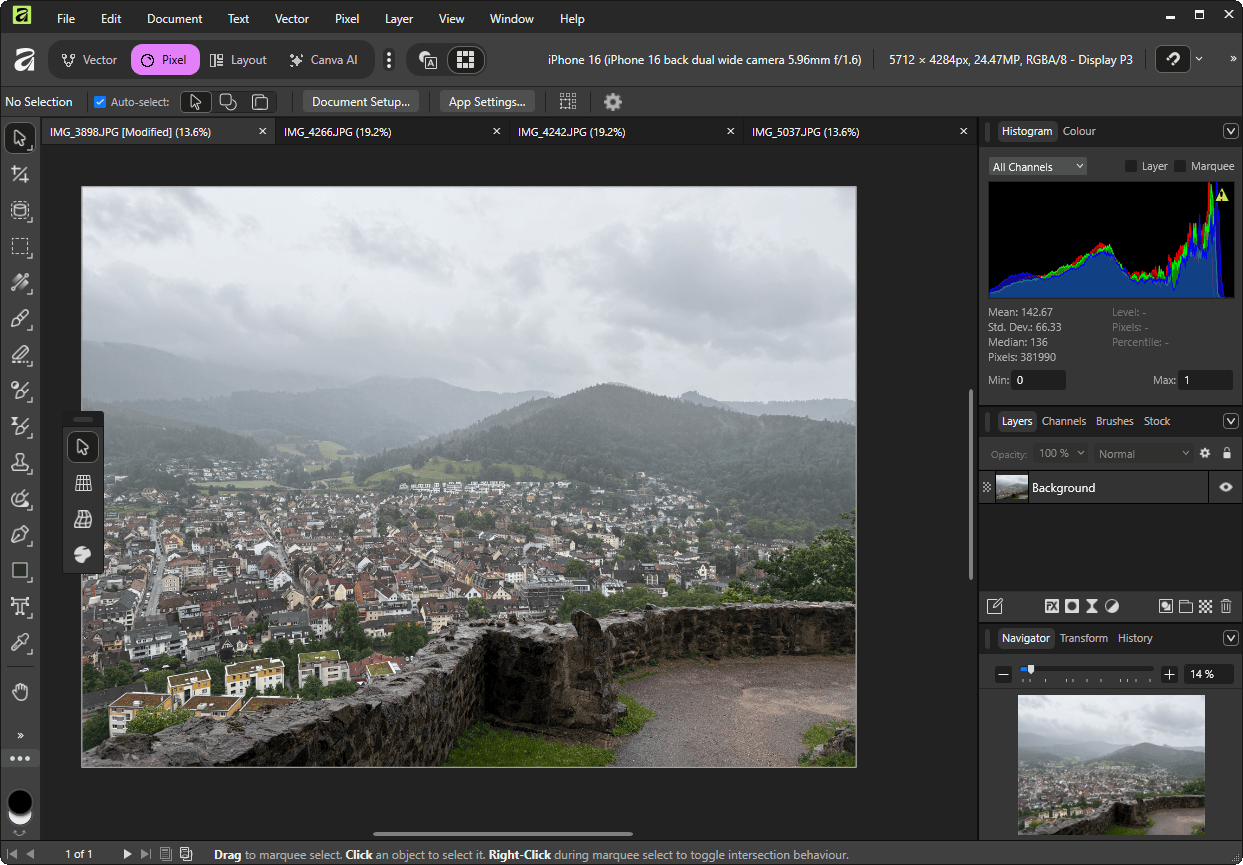Uncheck the Auto-select checkbox
The image size is (1243, 865).
[100, 102]
